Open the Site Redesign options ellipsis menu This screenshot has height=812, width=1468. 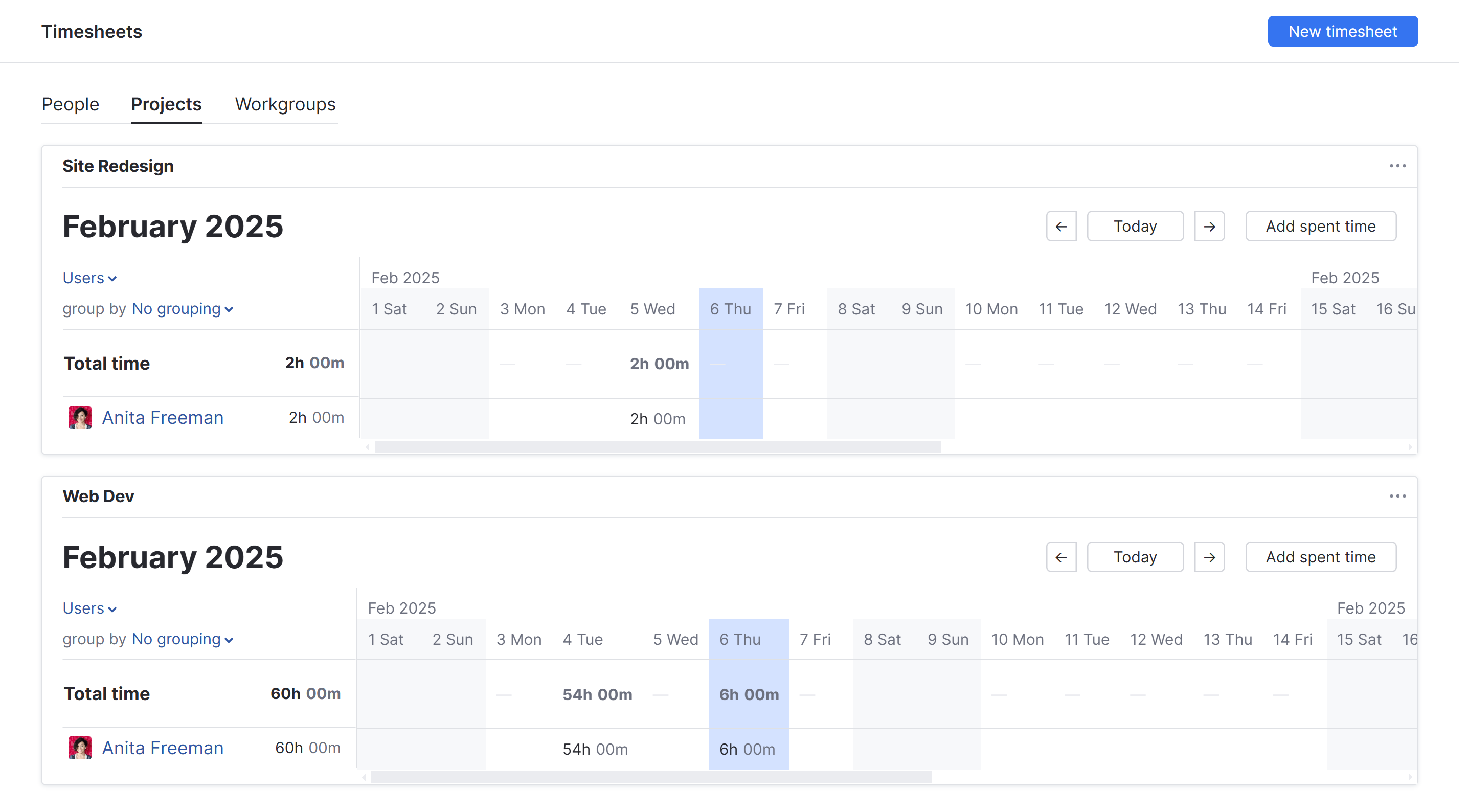1398,166
